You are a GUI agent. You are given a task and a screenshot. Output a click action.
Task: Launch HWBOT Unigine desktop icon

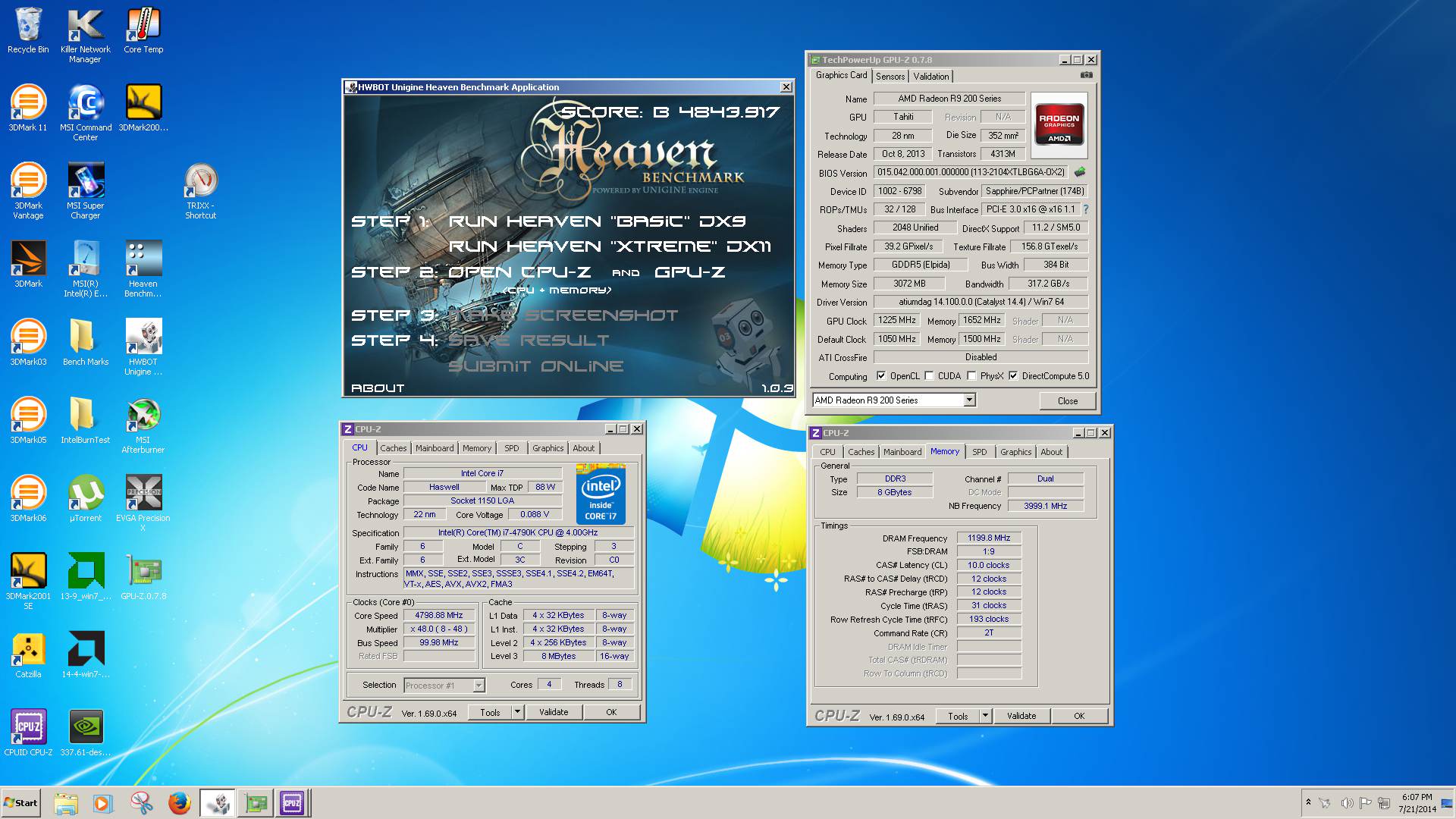143,347
